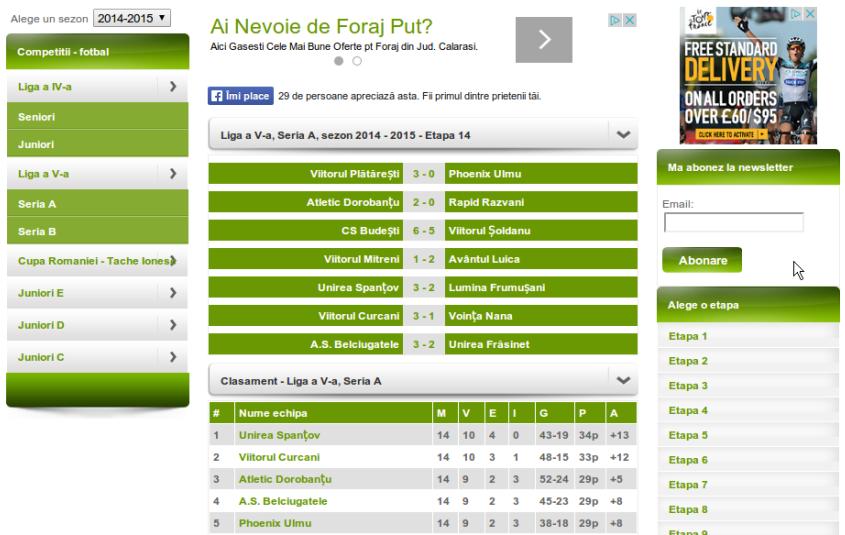Click the Facebook Îmi place button
The width and height of the screenshot is (845, 535).
pos(240,96)
